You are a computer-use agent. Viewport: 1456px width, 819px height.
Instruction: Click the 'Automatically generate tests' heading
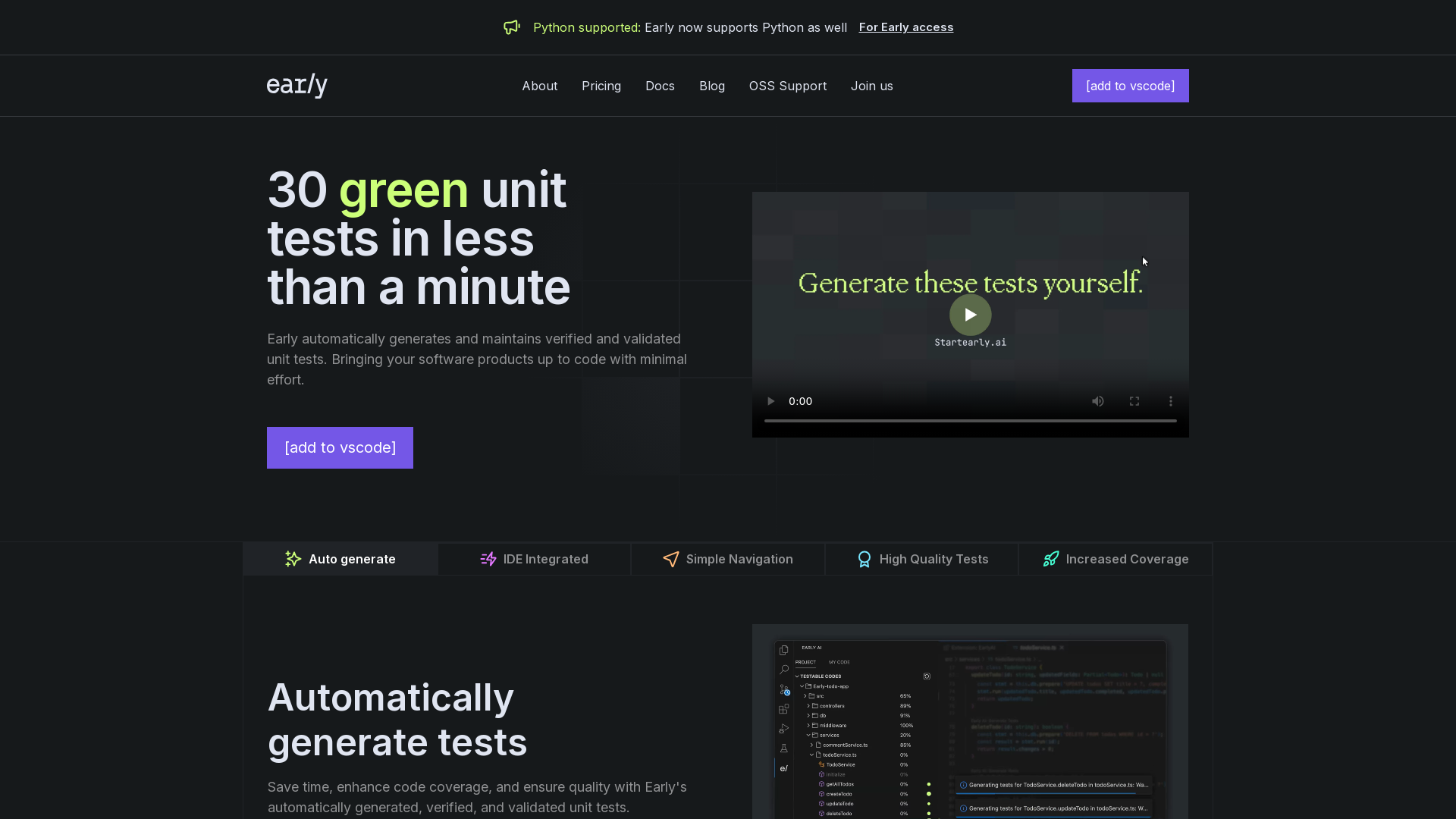[397, 720]
